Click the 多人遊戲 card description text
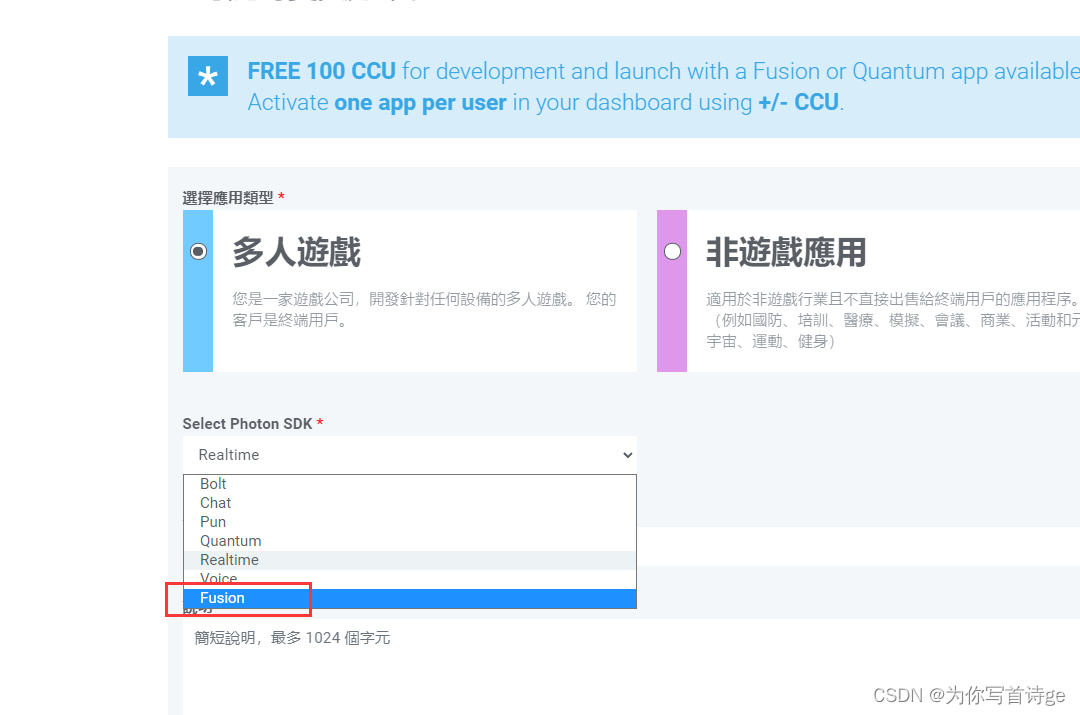The height and width of the screenshot is (715, 1080). click(x=424, y=309)
